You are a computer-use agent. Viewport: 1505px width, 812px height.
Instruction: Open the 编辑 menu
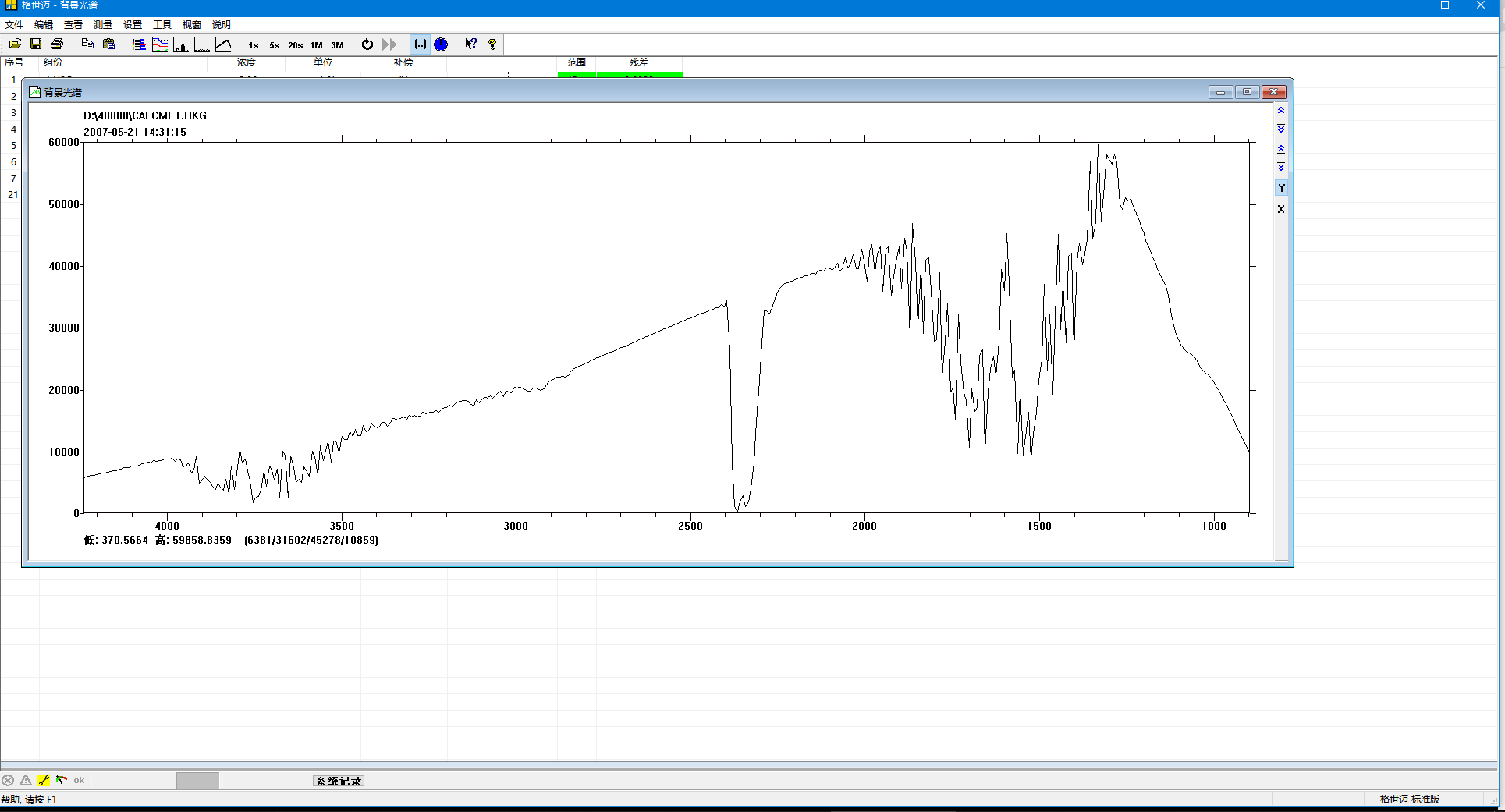tap(44, 25)
